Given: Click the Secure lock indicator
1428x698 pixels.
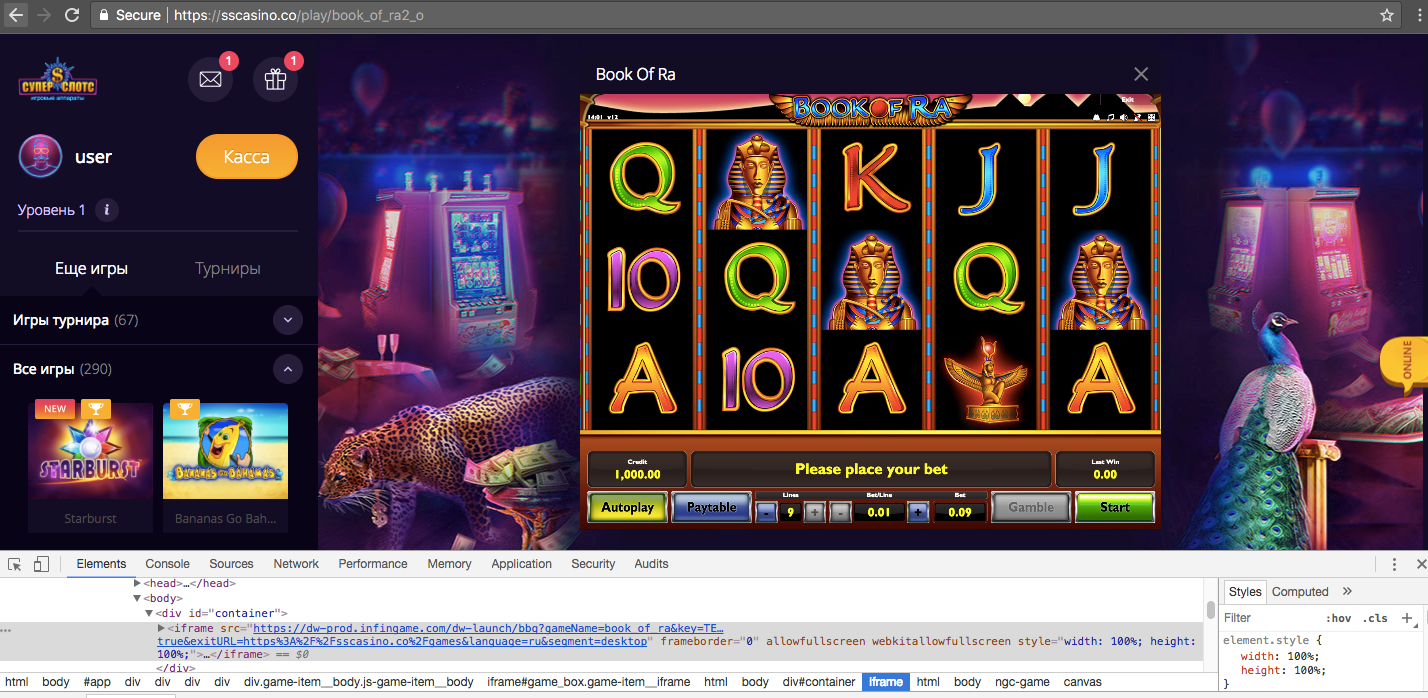Looking at the screenshot, I should [x=130, y=15].
